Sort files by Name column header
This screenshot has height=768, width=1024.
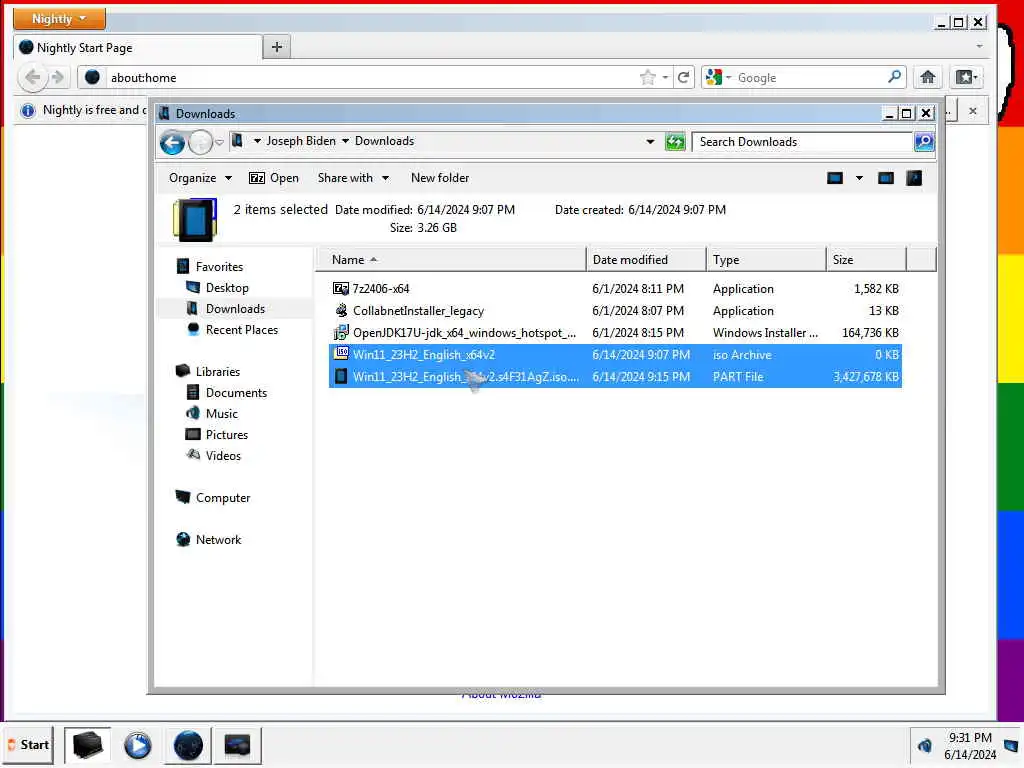451,260
